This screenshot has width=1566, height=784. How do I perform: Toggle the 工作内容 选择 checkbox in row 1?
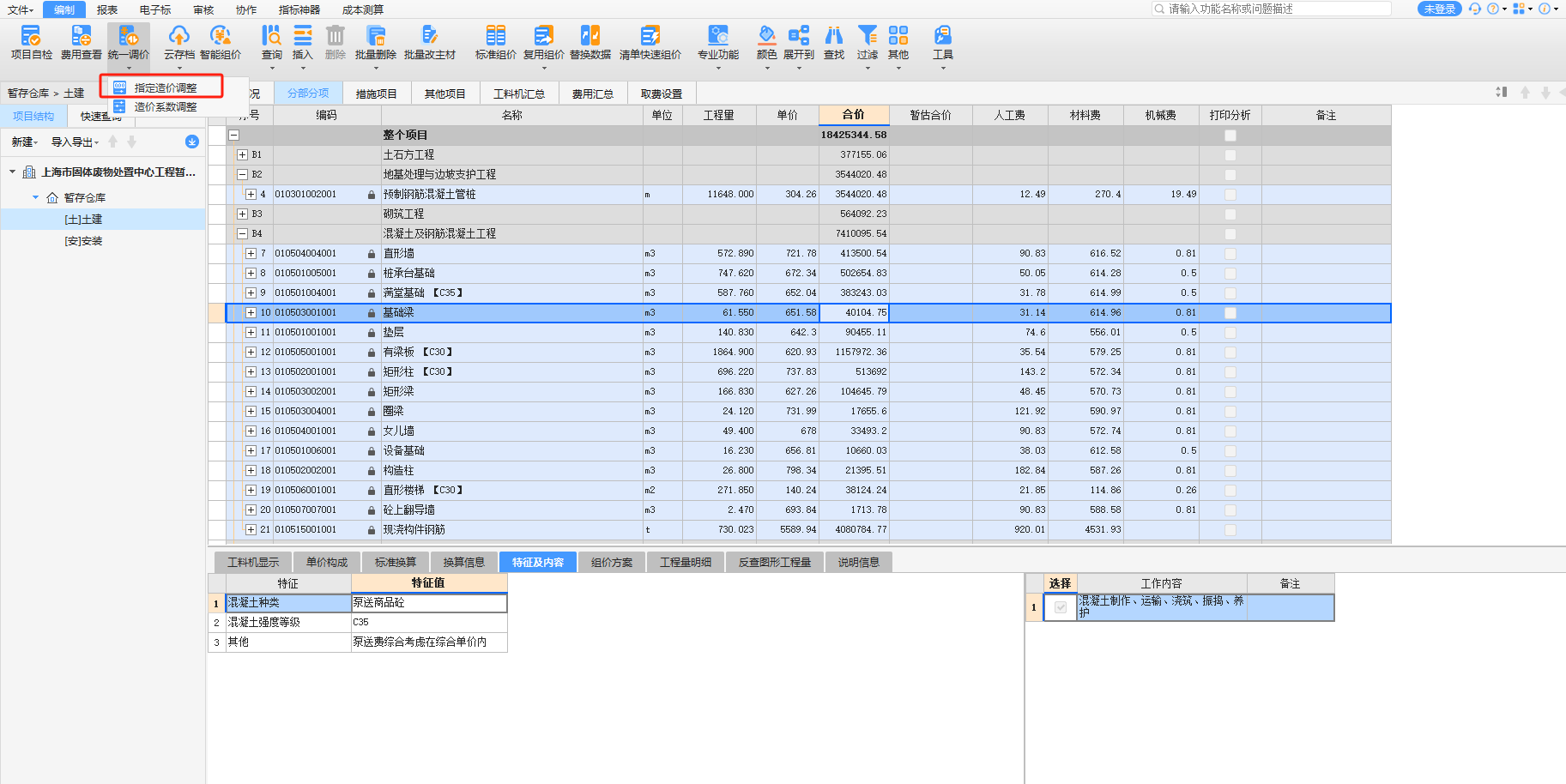pos(1061,607)
